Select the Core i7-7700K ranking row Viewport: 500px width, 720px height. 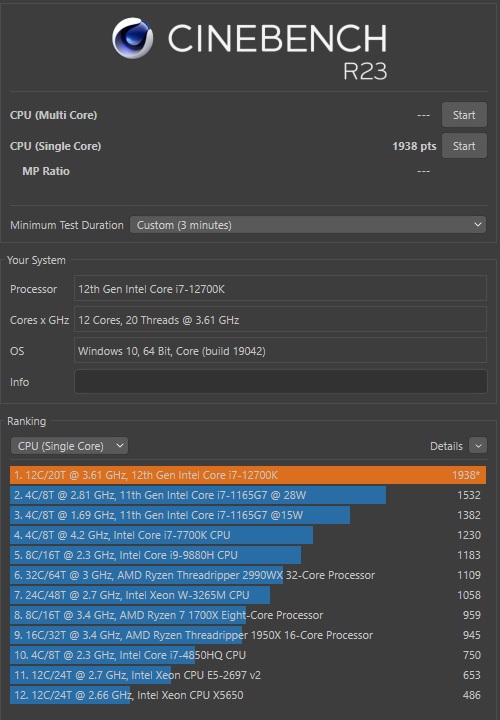pos(248,535)
